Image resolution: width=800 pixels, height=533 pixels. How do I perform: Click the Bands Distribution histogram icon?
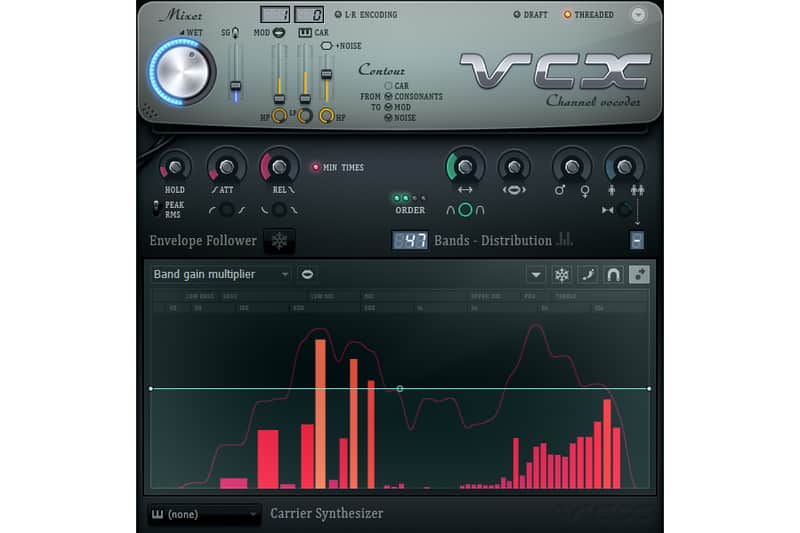[564, 239]
